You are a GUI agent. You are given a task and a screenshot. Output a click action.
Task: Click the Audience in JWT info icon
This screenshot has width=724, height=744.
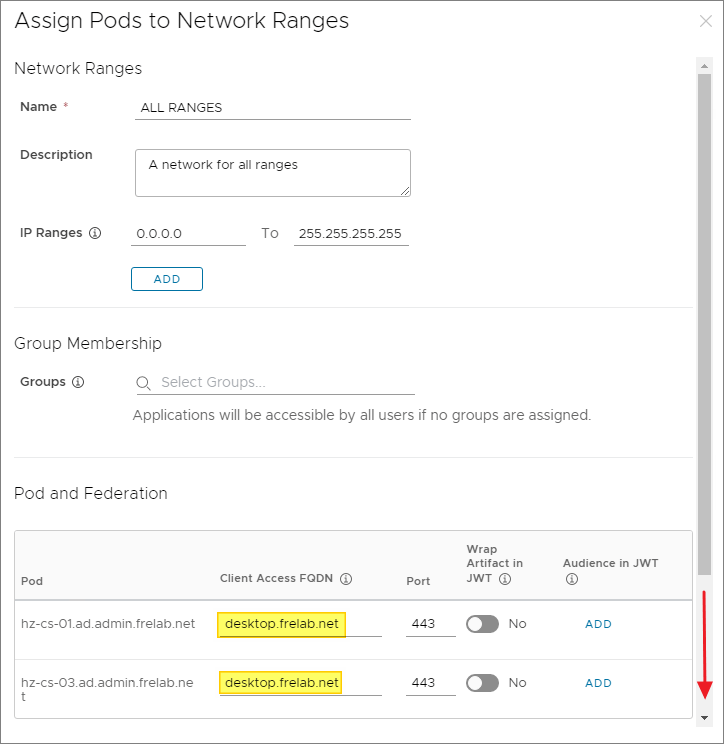click(571, 579)
